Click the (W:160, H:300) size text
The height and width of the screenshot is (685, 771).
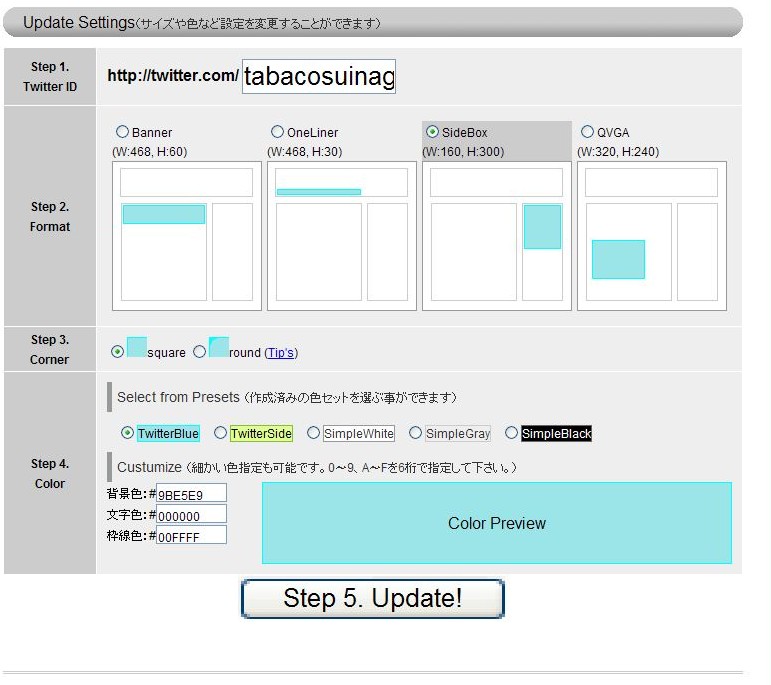[463, 151]
